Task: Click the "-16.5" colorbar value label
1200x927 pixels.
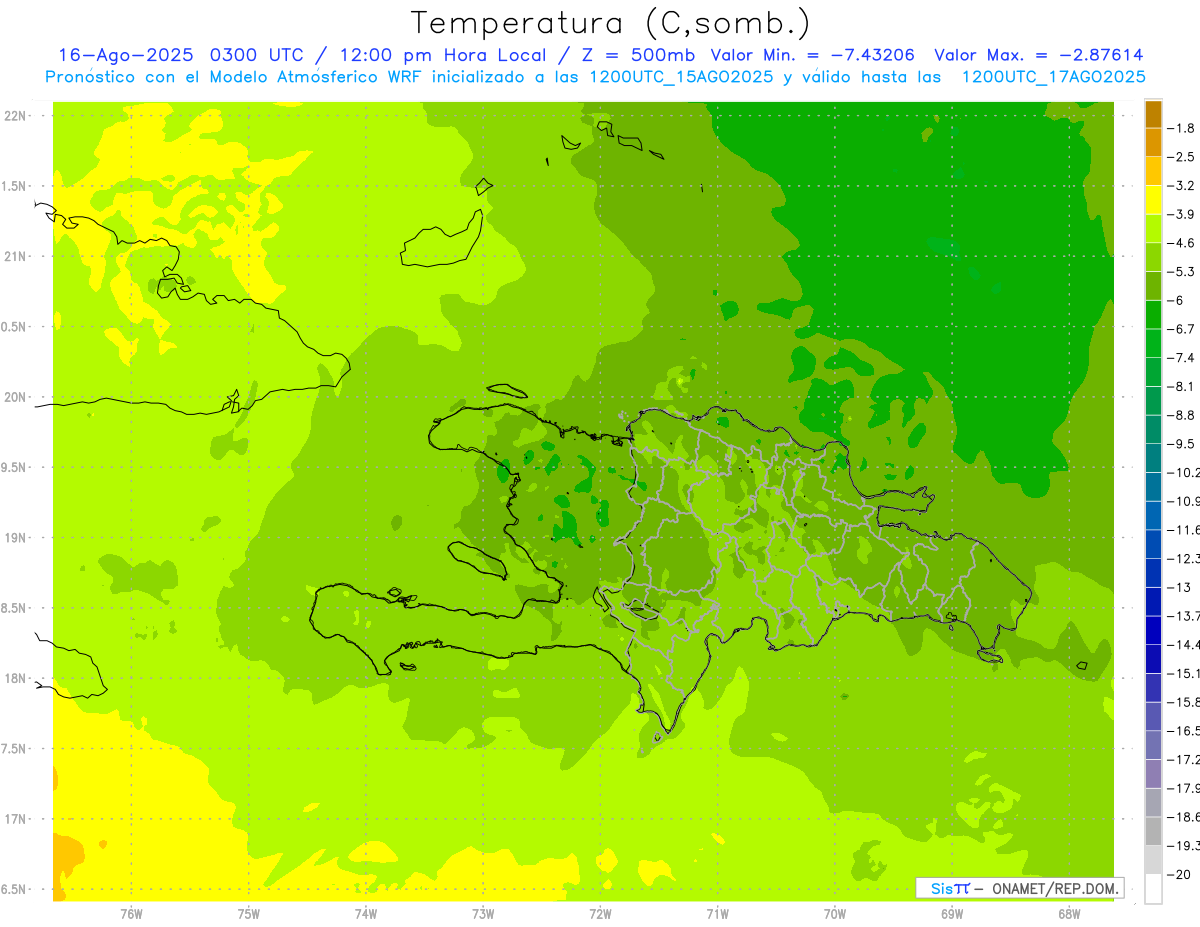Action: (x=1183, y=731)
